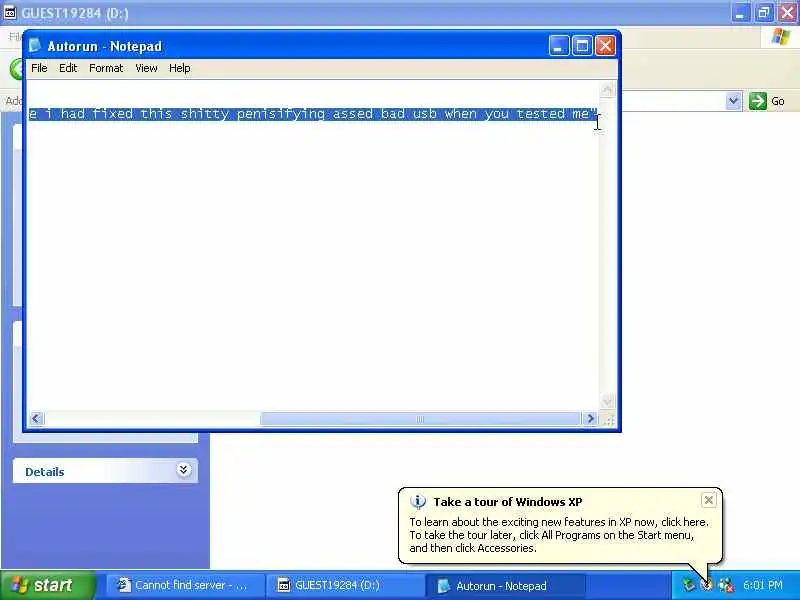The image size is (800, 600).
Task: Close the Take a tour balloon
Action: tap(709, 501)
